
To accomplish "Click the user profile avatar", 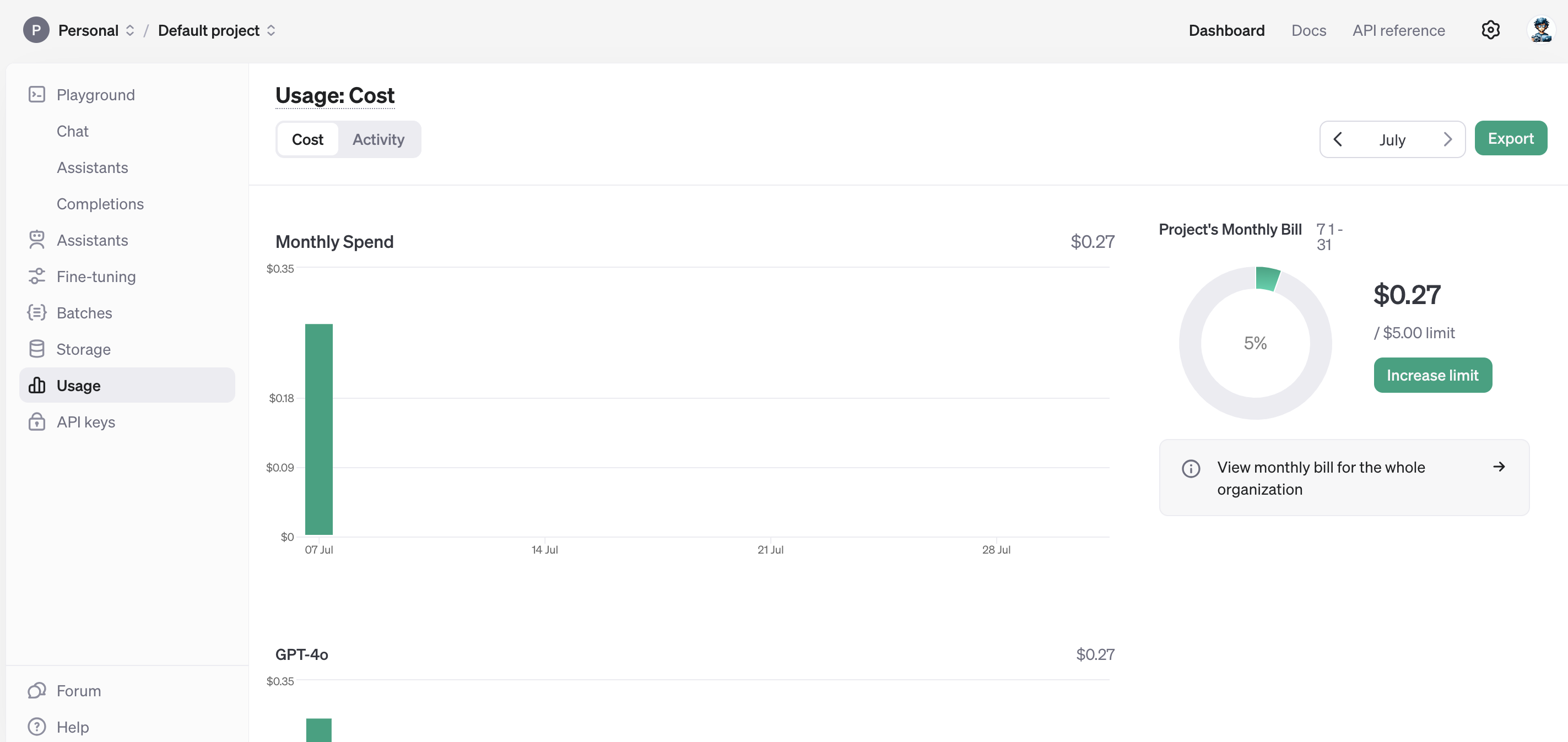I will tap(1540, 30).
